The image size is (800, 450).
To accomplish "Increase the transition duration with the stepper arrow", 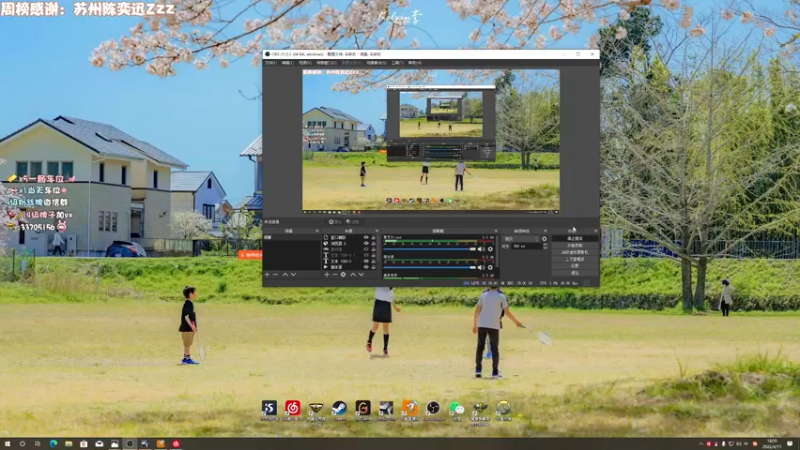I will [x=545, y=244].
